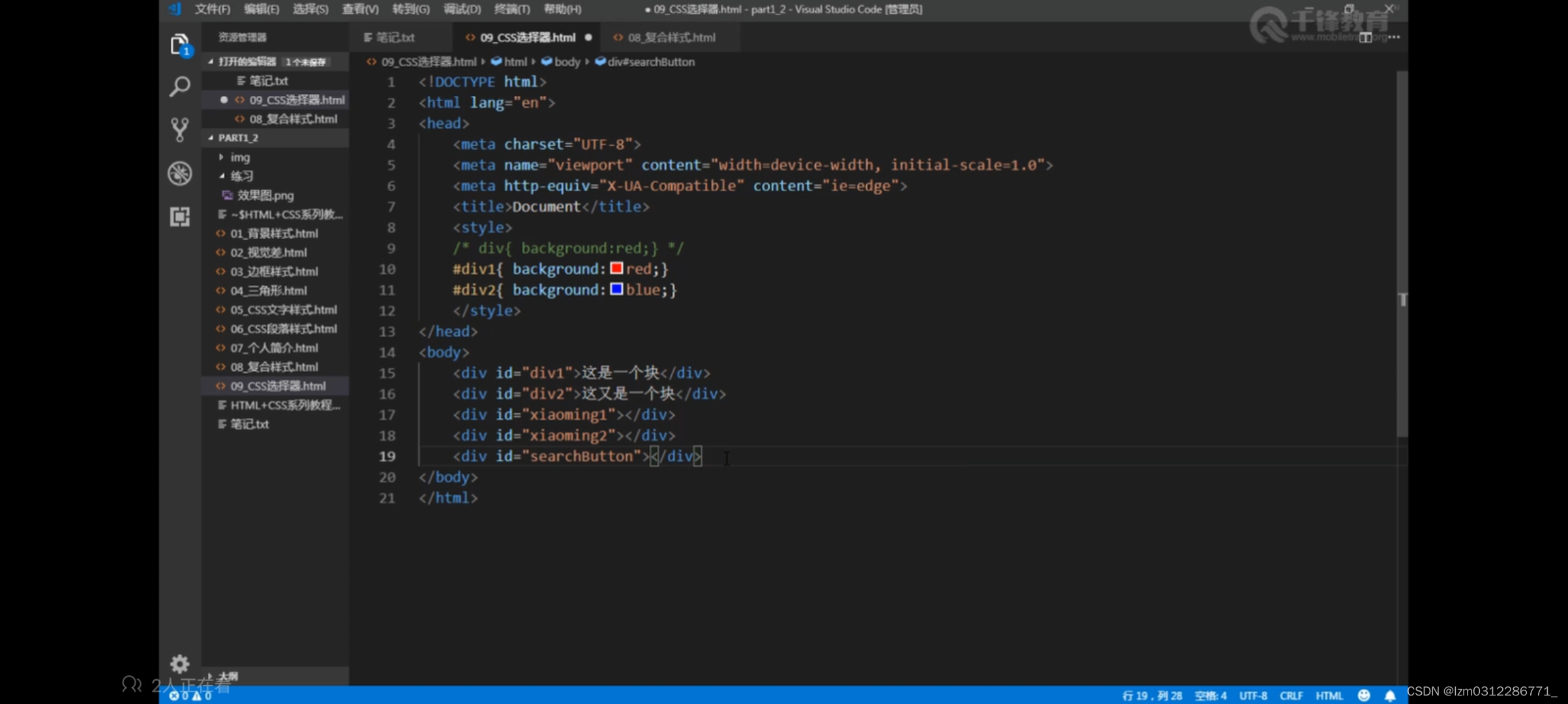Open the Debug view in activity bar

coord(180,173)
